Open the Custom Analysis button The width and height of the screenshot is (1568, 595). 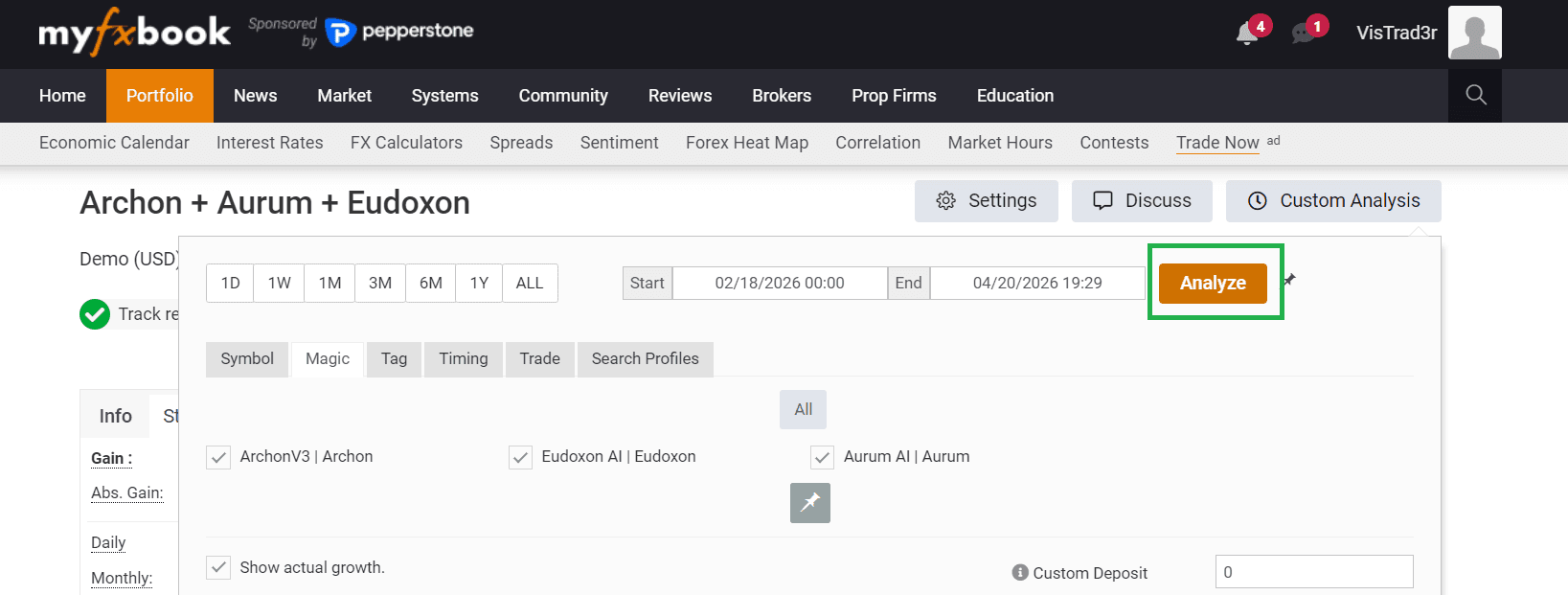(1333, 200)
